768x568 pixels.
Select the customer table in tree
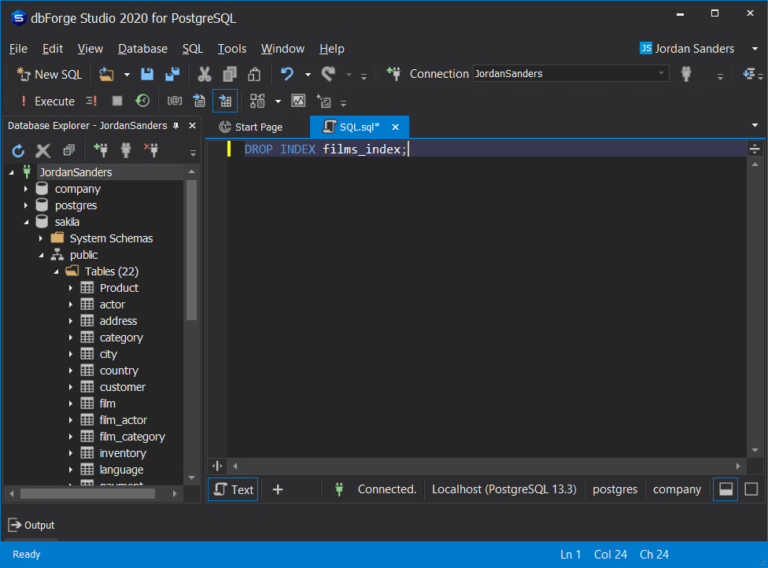coord(122,387)
